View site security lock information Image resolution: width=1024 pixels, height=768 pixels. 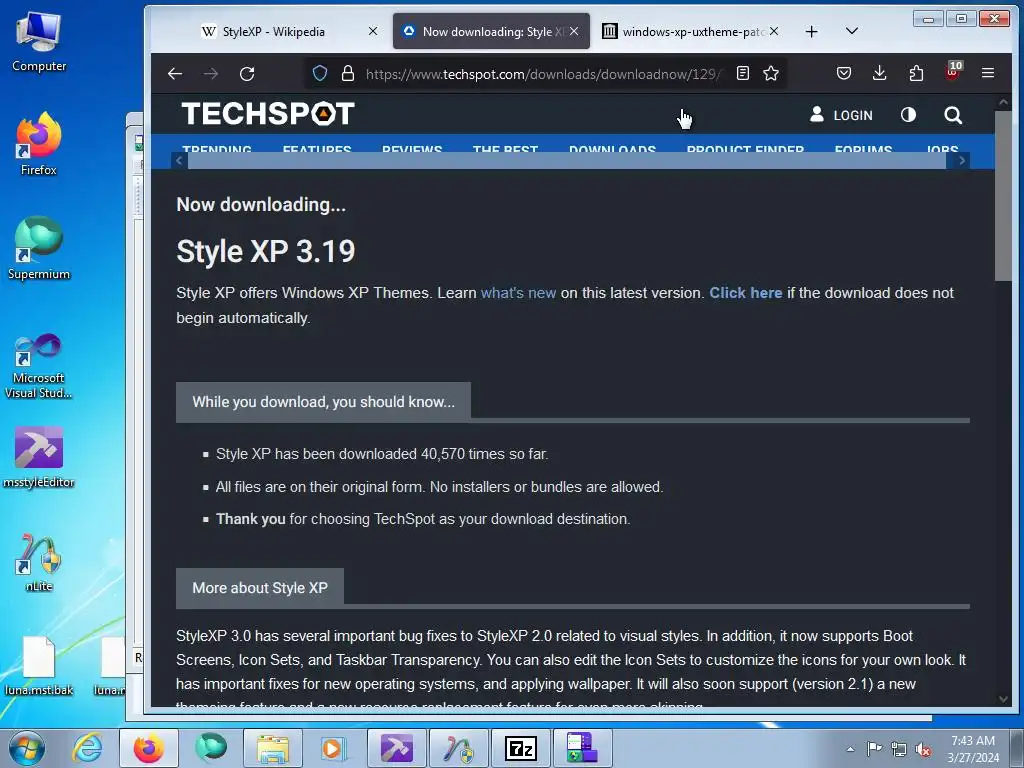348,73
